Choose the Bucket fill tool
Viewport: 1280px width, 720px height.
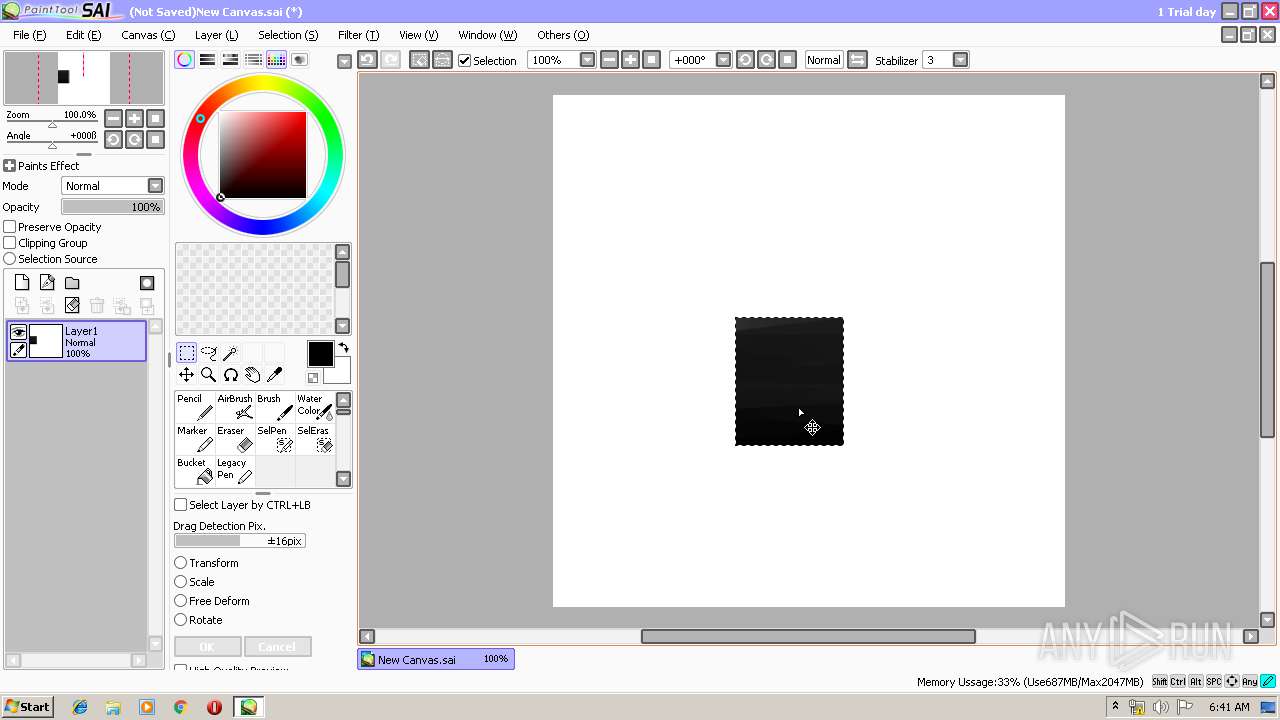195,471
